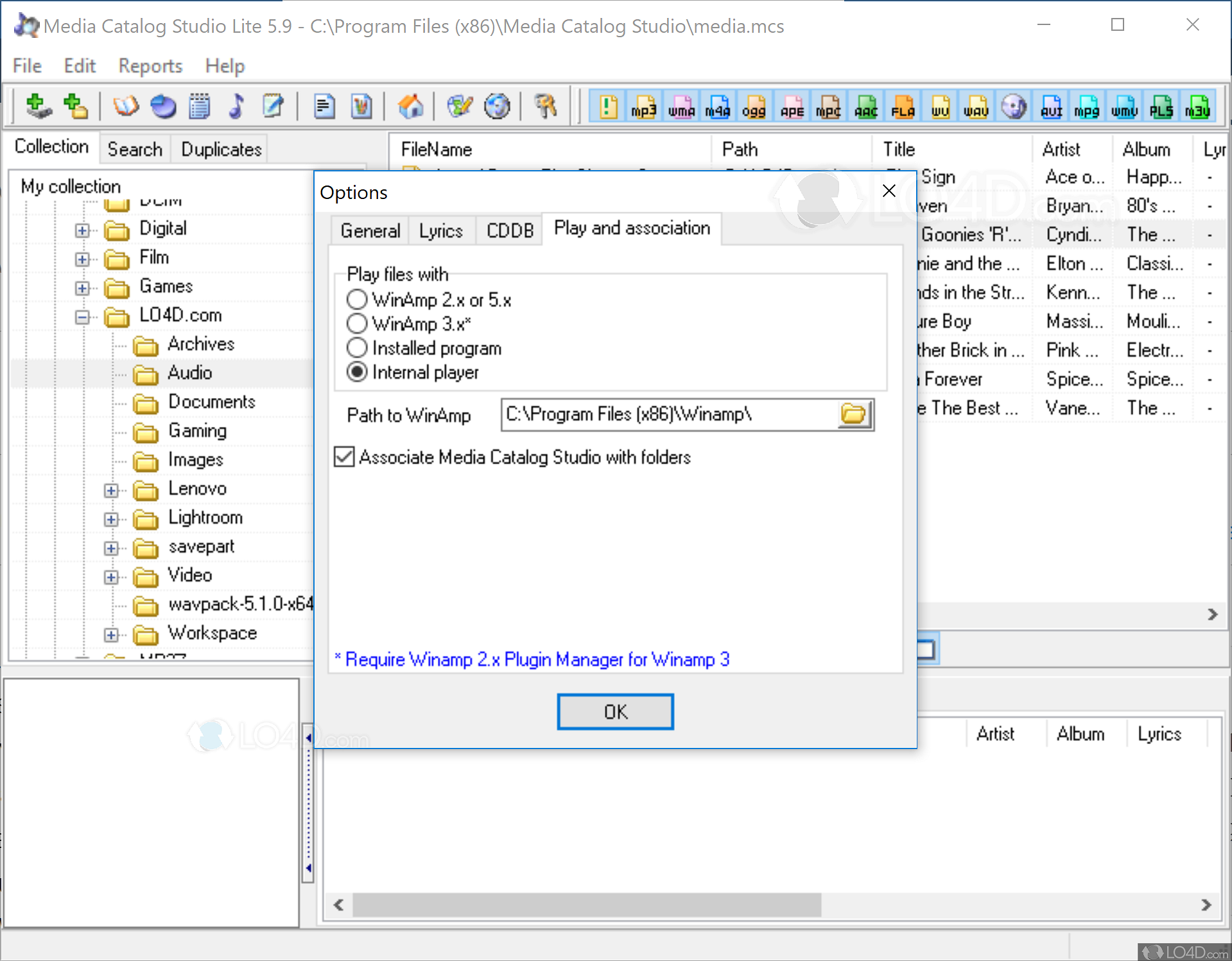Click the globe icon in toolbar
Image resolution: width=1232 pixels, height=961 pixels.
coord(497,107)
